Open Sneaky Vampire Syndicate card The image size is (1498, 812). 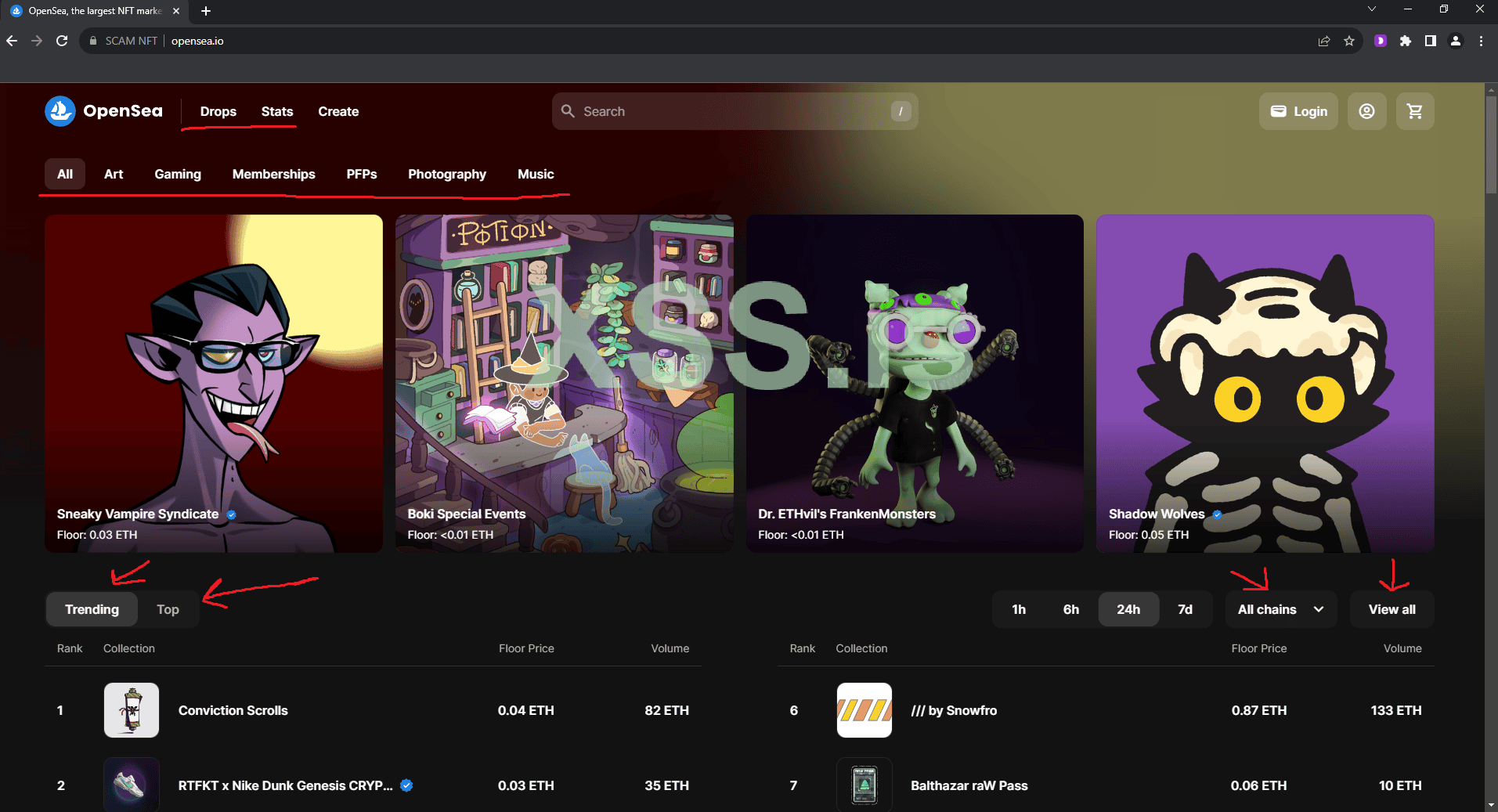coord(214,384)
